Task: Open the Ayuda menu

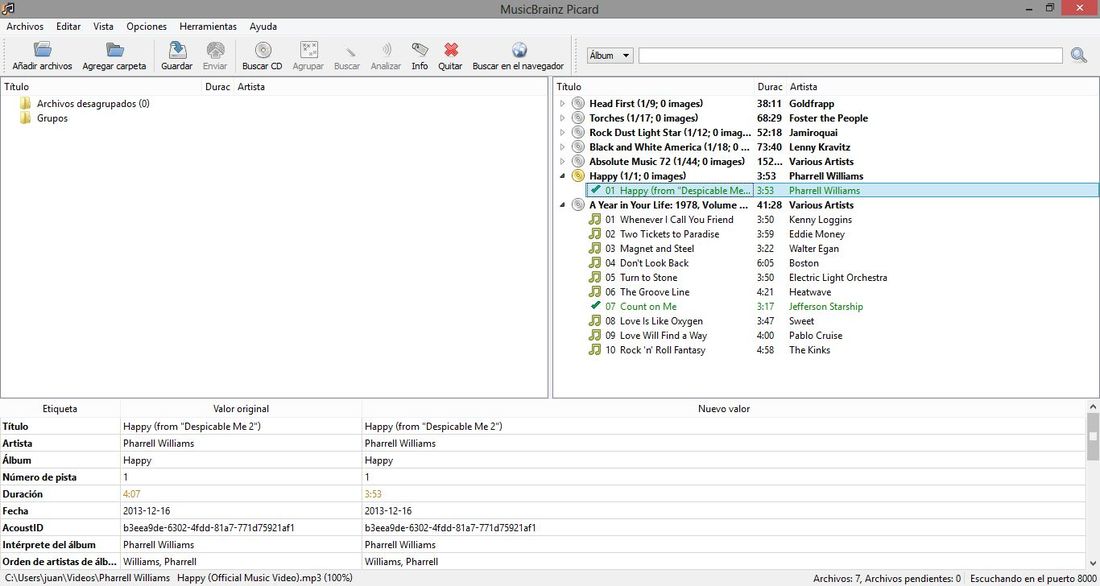Action: click(263, 27)
